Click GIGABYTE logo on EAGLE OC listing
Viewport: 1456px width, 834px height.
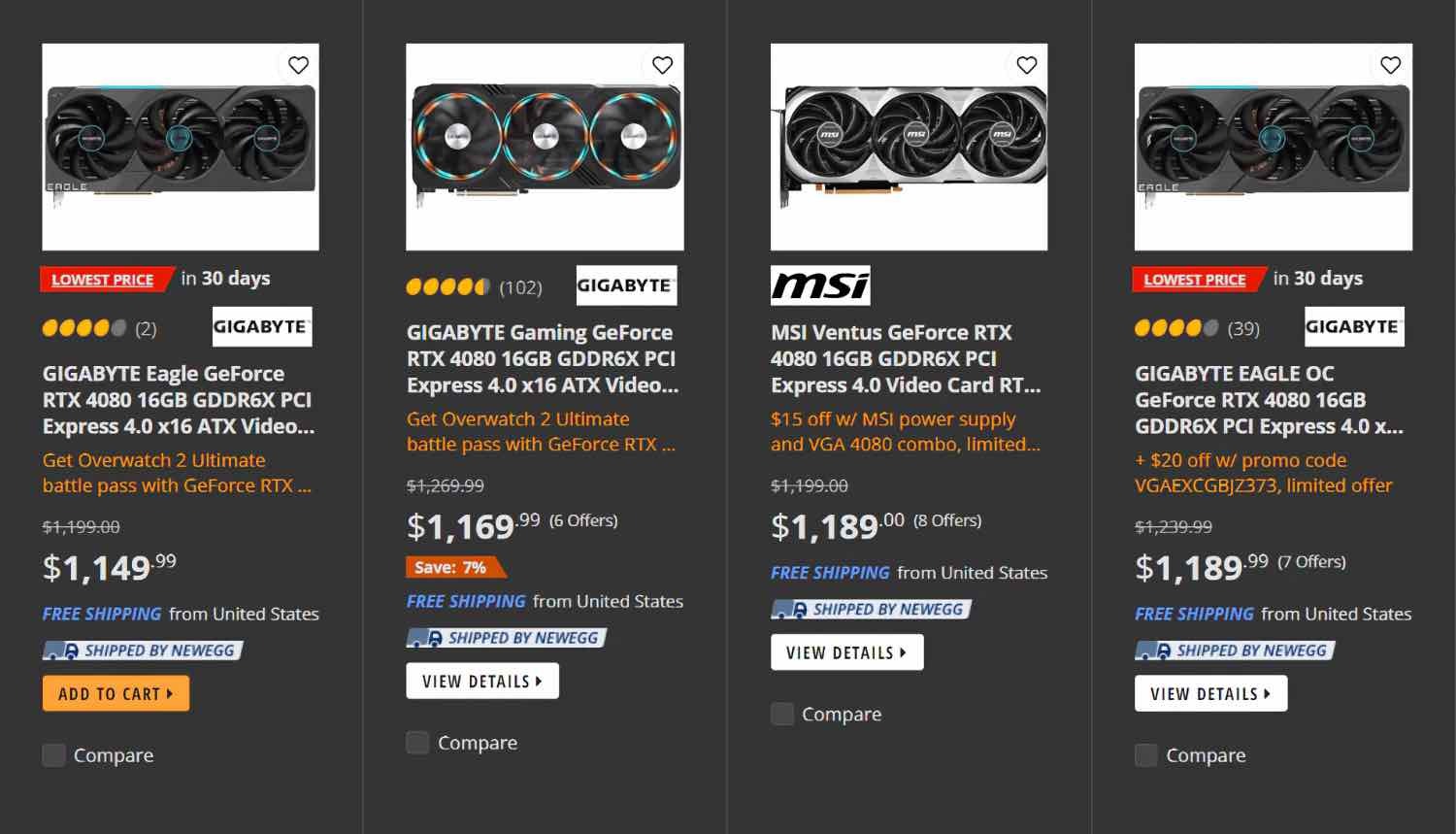1354,327
